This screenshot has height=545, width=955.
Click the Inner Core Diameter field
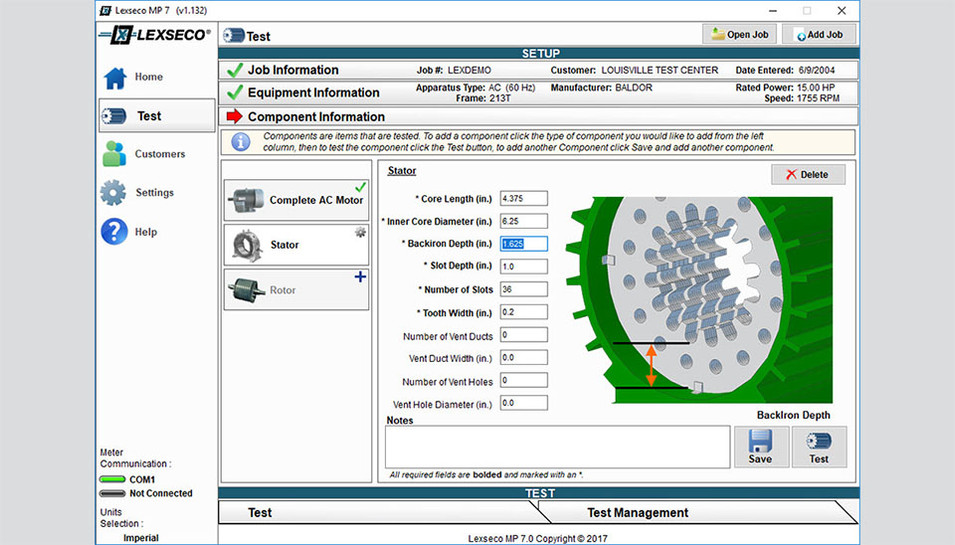tap(524, 221)
